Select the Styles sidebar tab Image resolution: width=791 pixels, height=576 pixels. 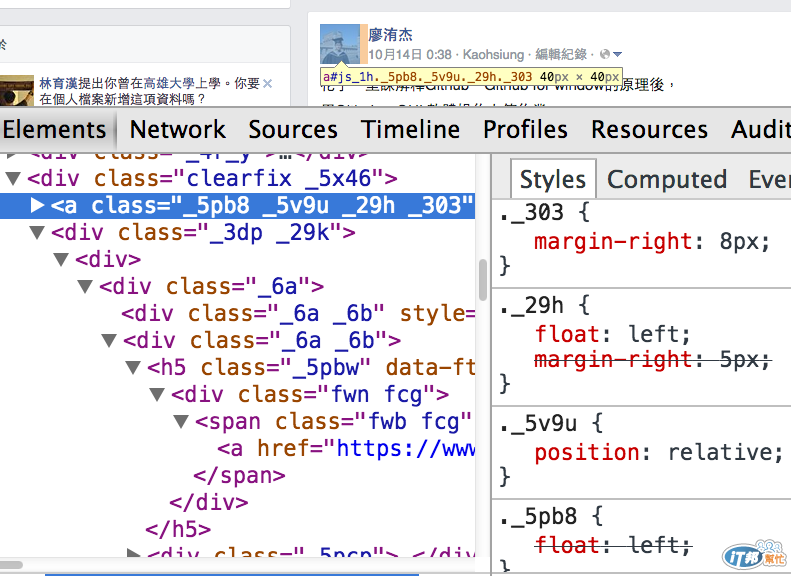[553, 179]
